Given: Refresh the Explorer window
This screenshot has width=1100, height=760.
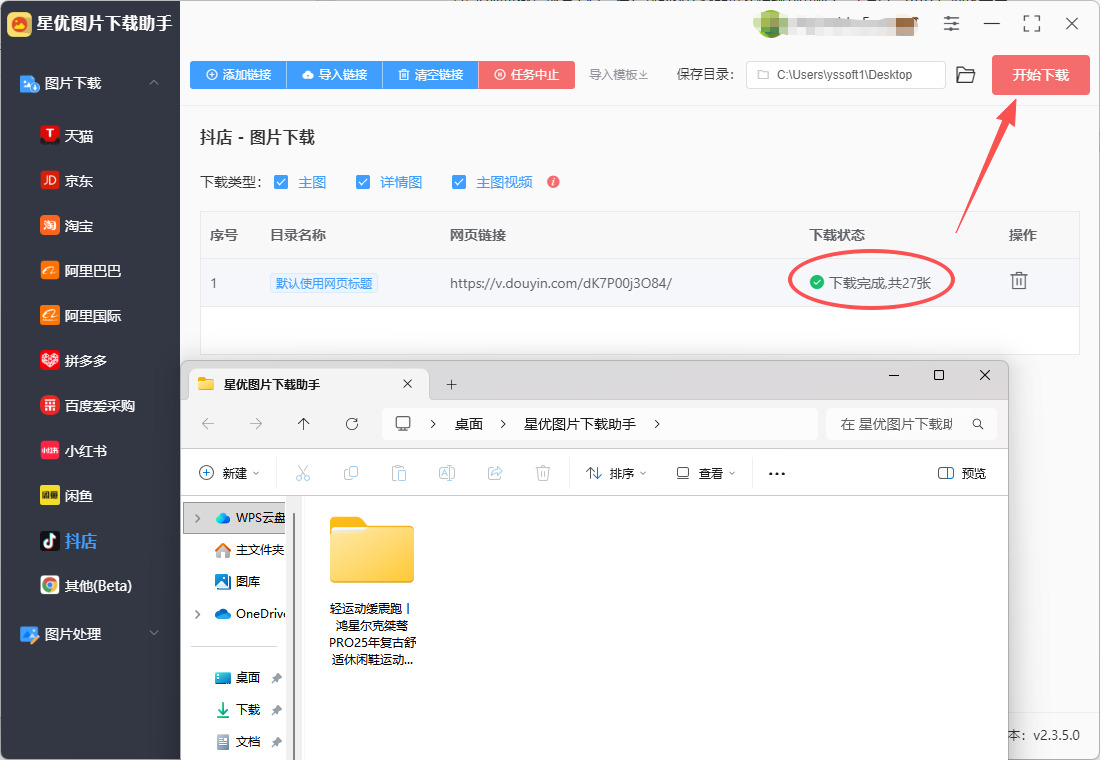Looking at the screenshot, I should tap(352, 424).
